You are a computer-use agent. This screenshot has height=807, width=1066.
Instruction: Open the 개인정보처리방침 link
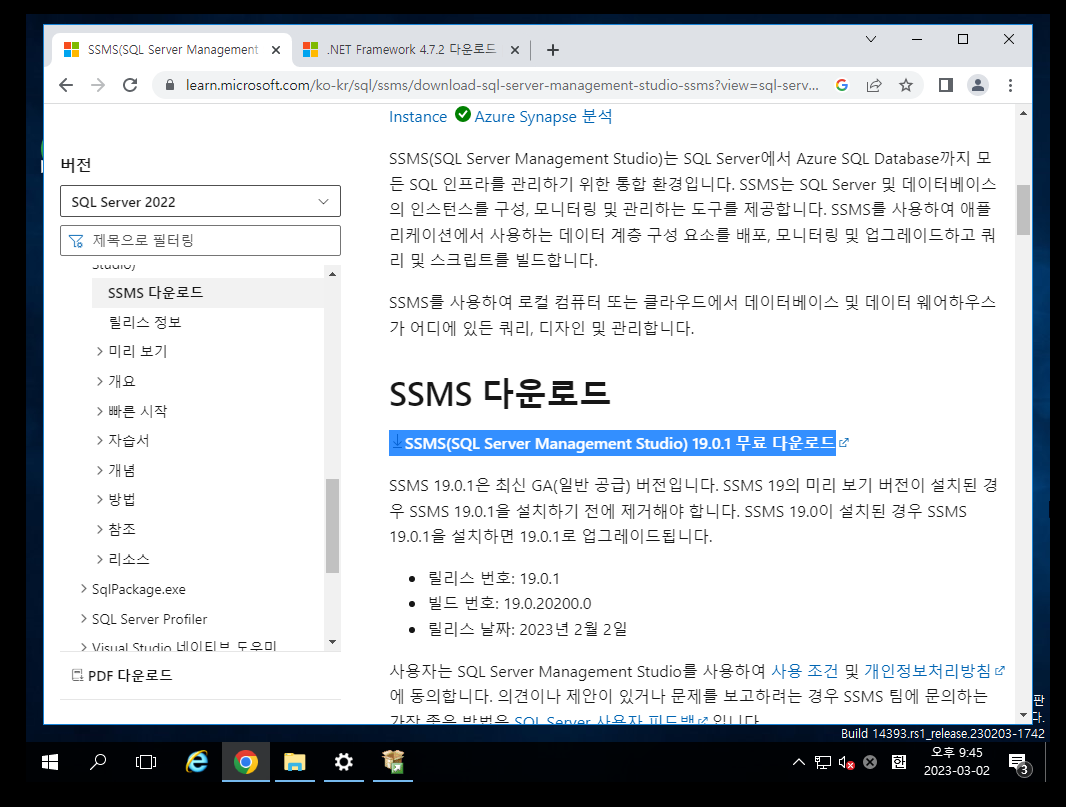933,672
